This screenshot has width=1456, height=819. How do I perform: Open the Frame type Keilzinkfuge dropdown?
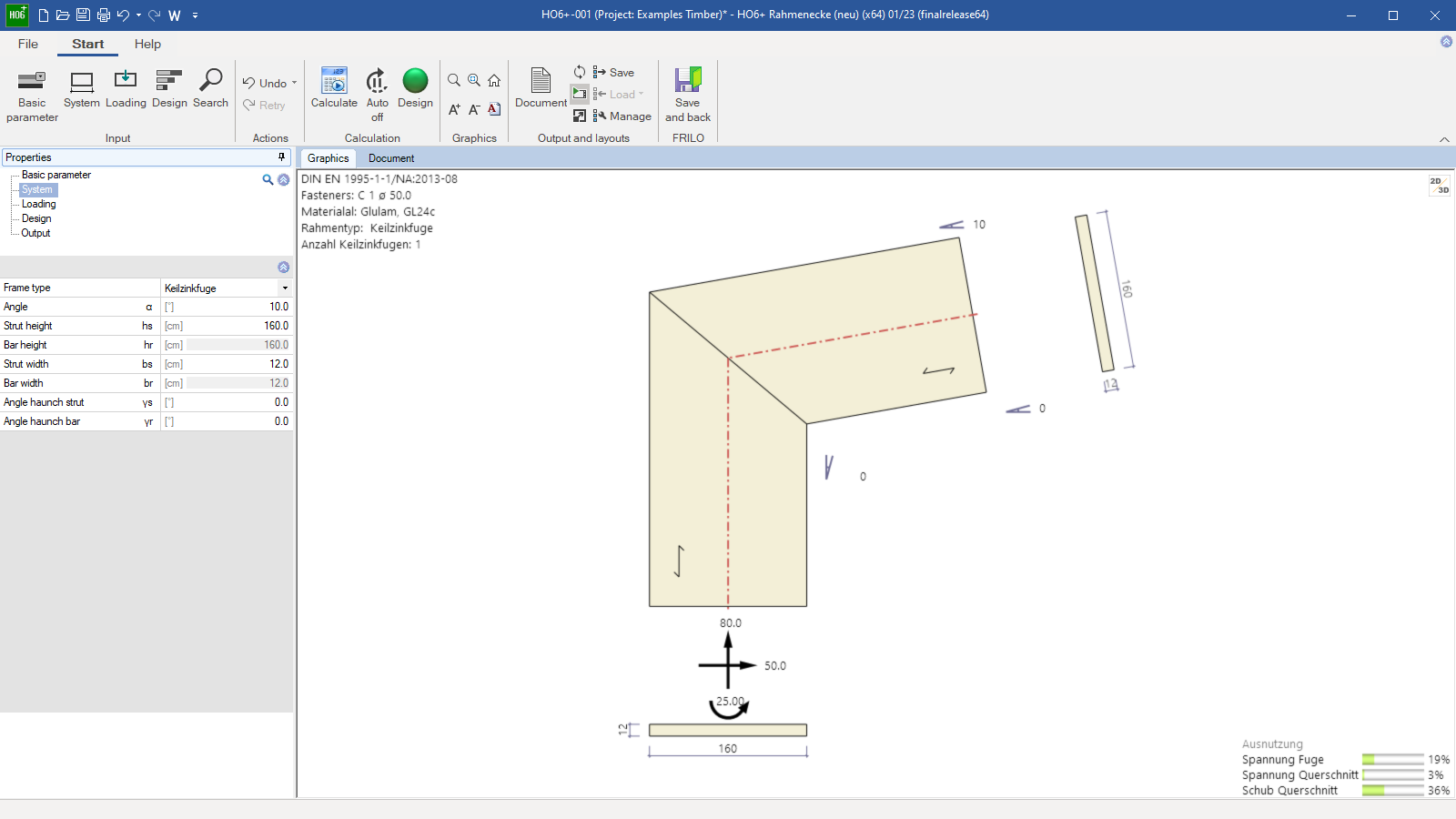[x=285, y=288]
